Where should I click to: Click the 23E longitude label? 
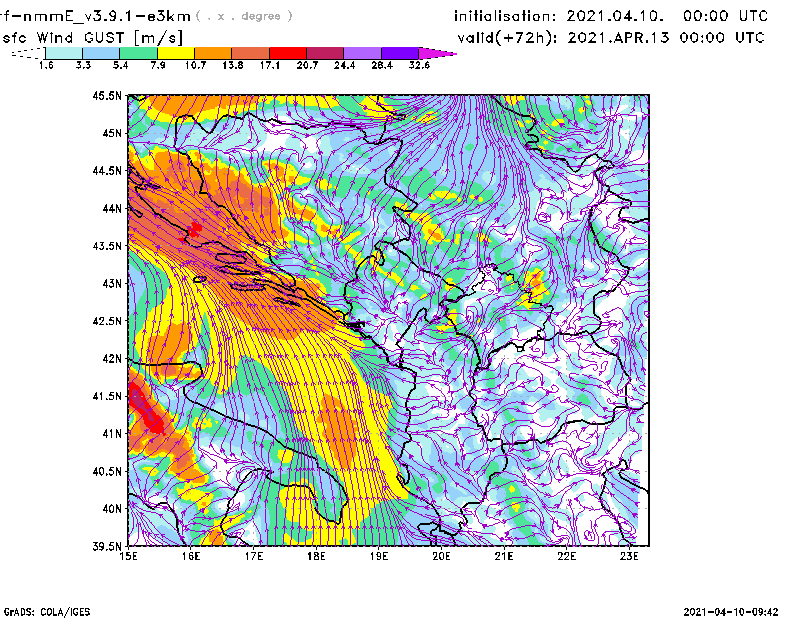629,556
